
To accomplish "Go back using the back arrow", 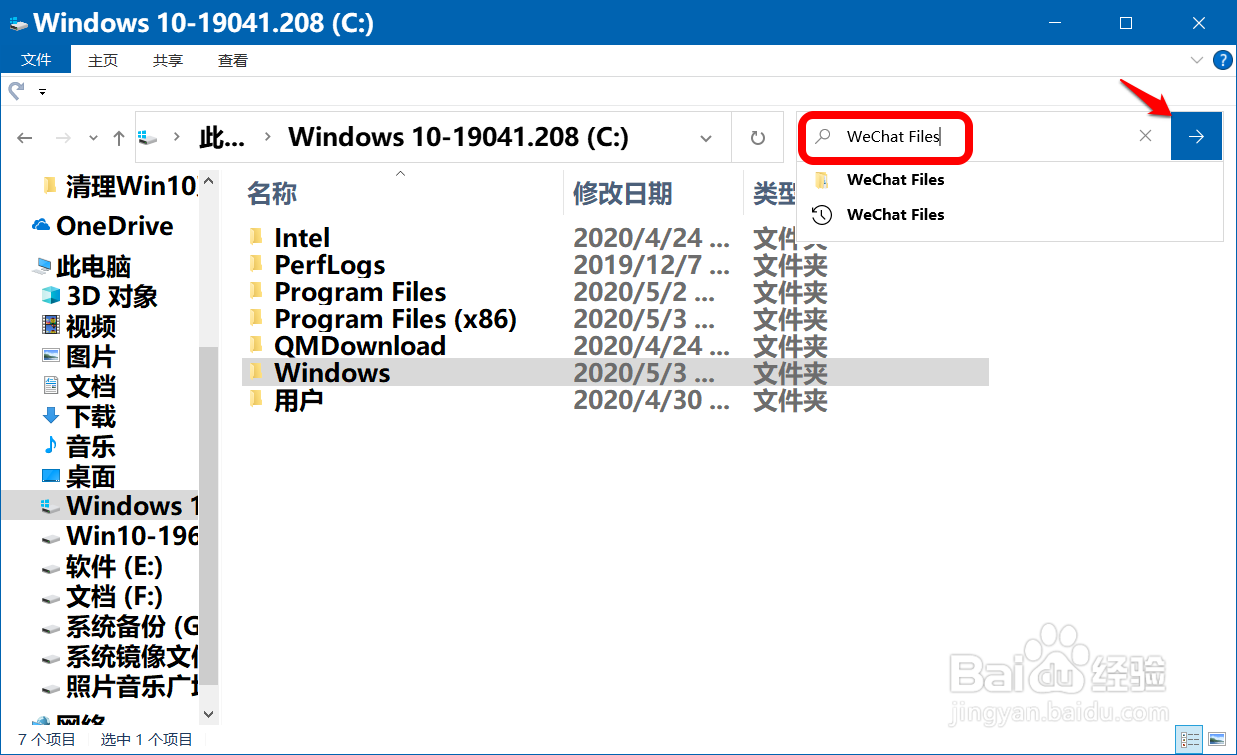I will point(24,137).
